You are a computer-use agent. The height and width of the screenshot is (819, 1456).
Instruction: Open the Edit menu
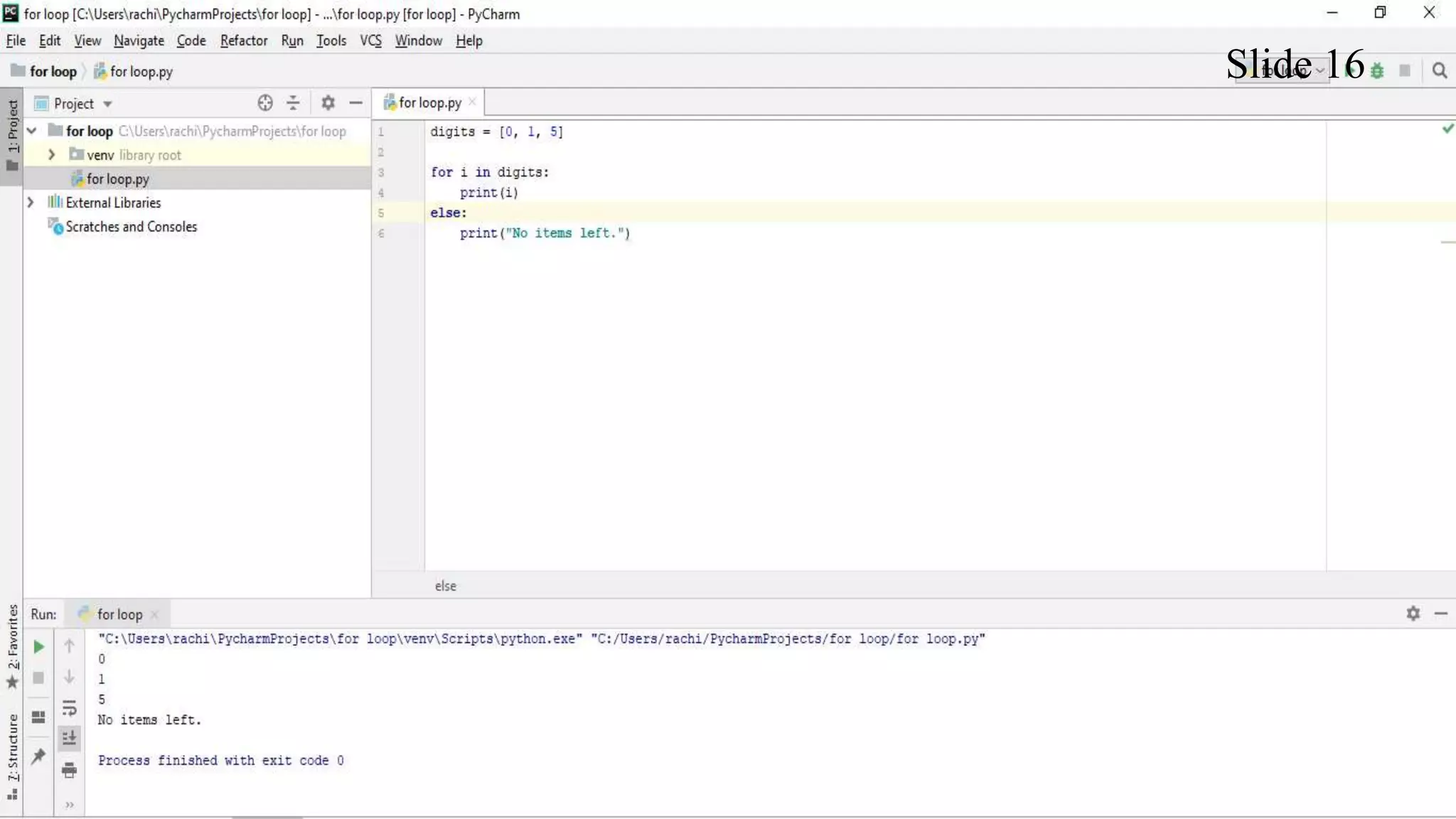pos(49,41)
